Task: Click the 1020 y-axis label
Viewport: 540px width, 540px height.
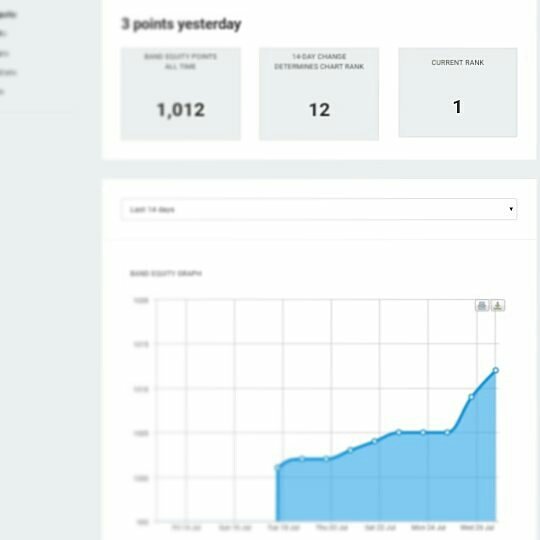Action: click(x=141, y=301)
